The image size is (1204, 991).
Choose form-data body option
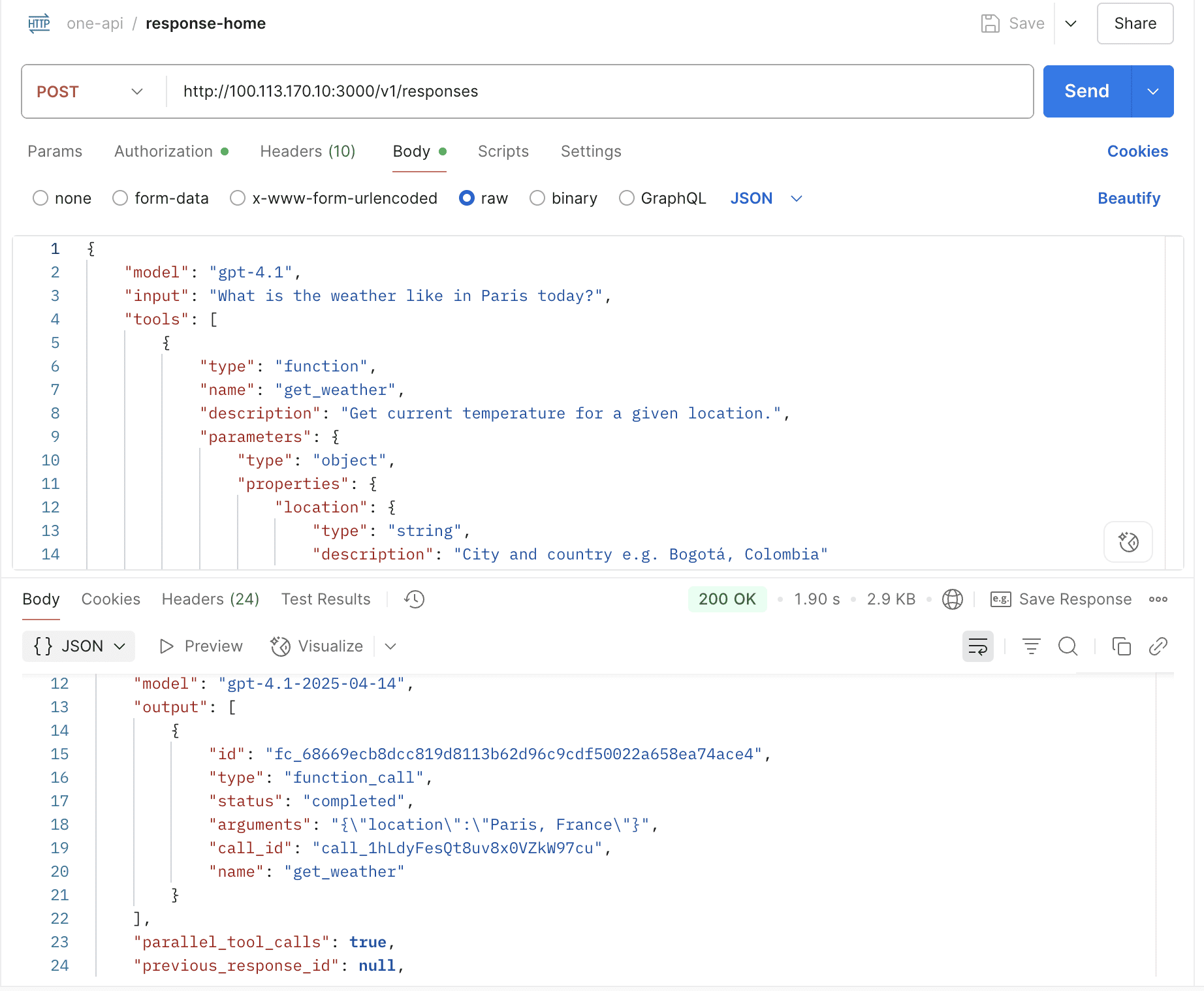[120, 198]
